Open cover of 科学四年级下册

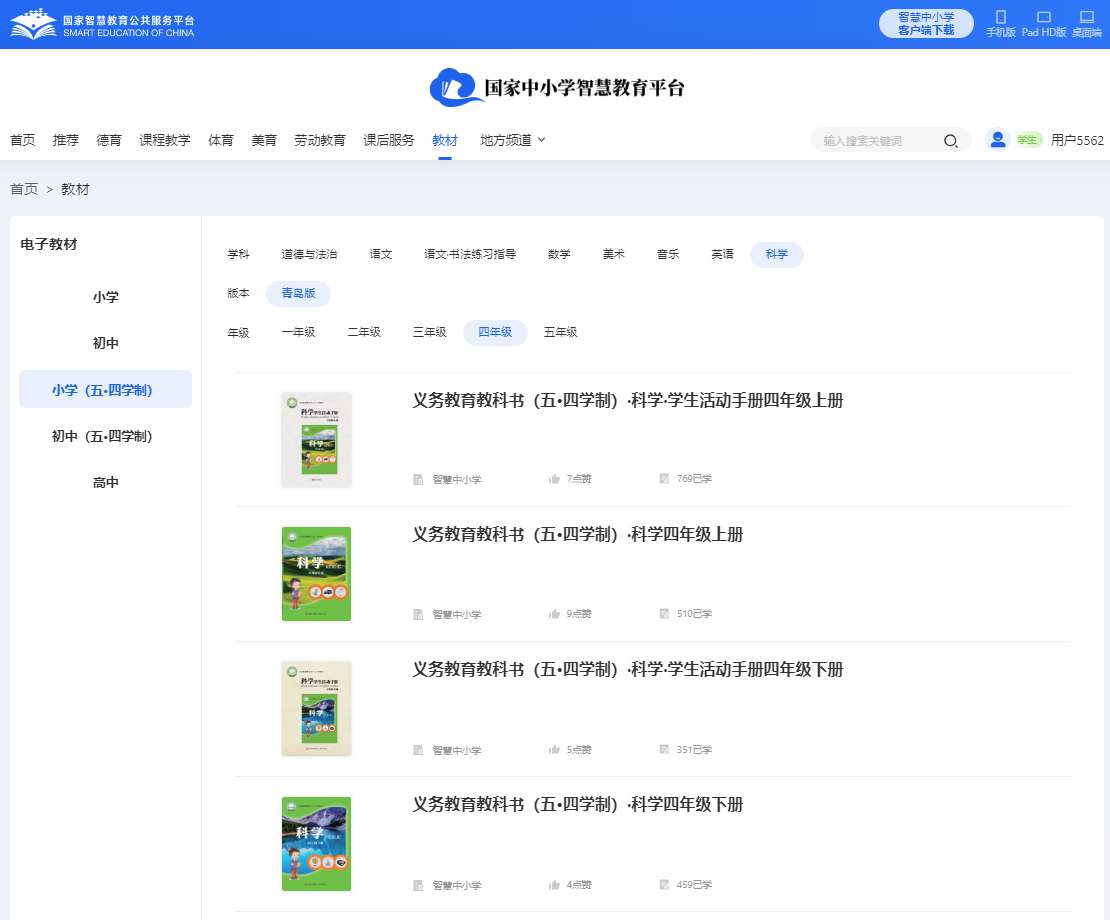[x=316, y=844]
